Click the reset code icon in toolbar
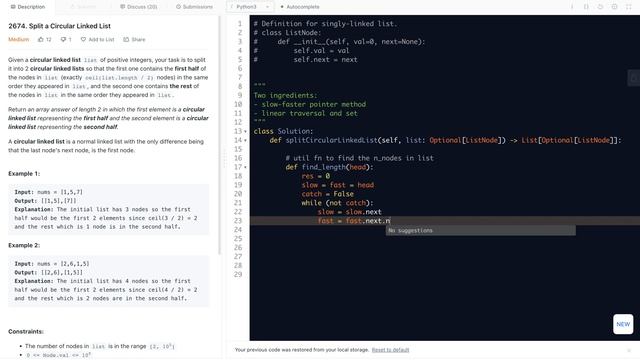Viewport: 640px width, 360px height. pos(600,7)
